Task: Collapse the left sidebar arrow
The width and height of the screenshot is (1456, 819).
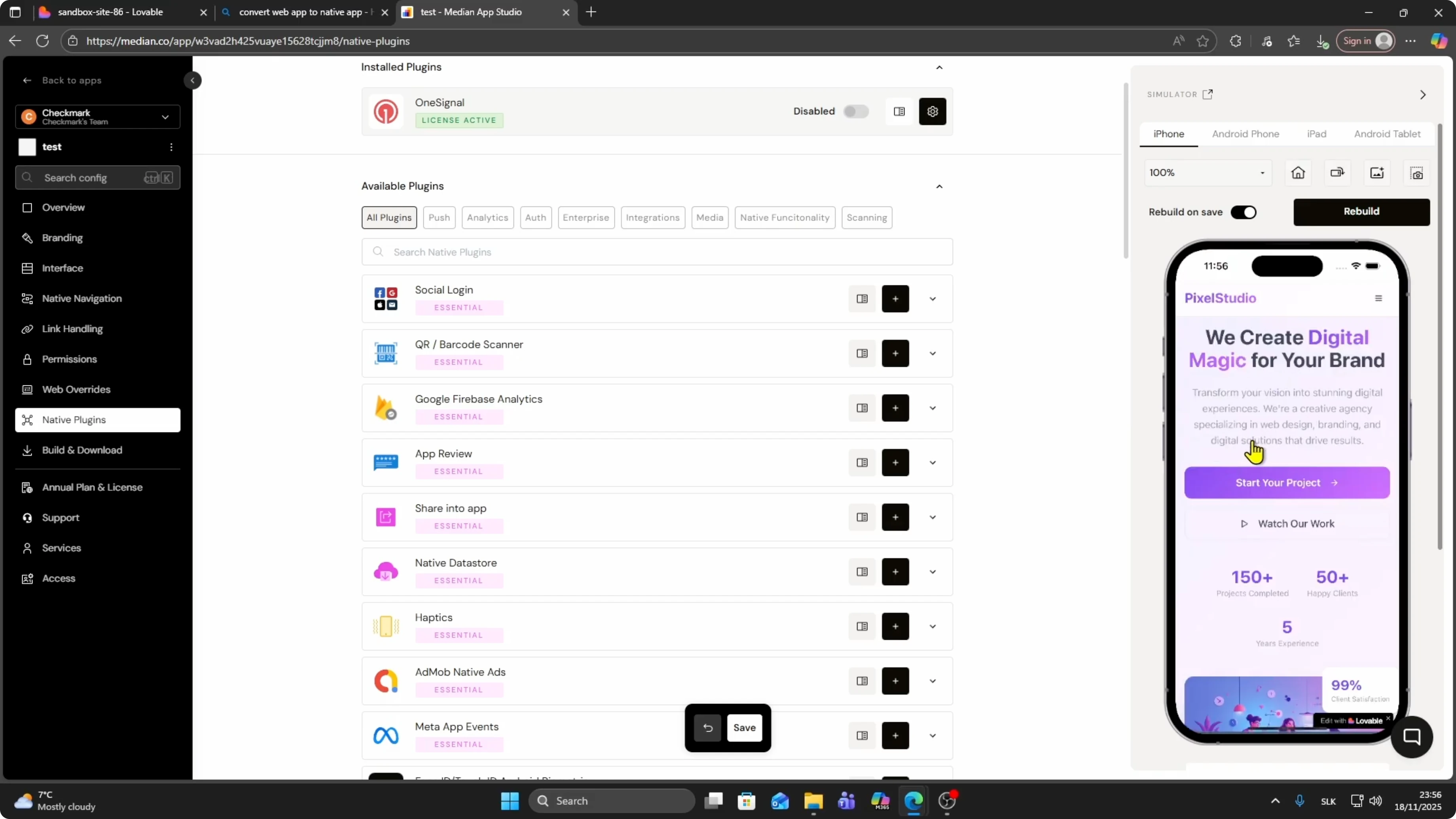Action: coord(192,80)
